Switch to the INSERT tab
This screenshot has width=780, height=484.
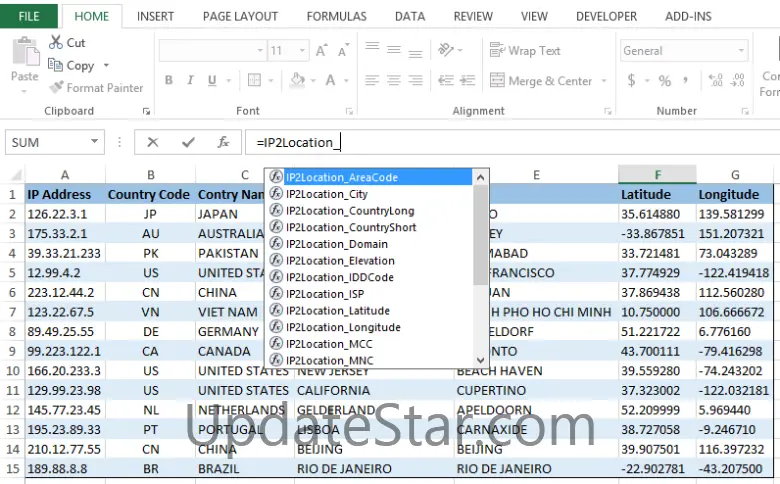point(155,16)
